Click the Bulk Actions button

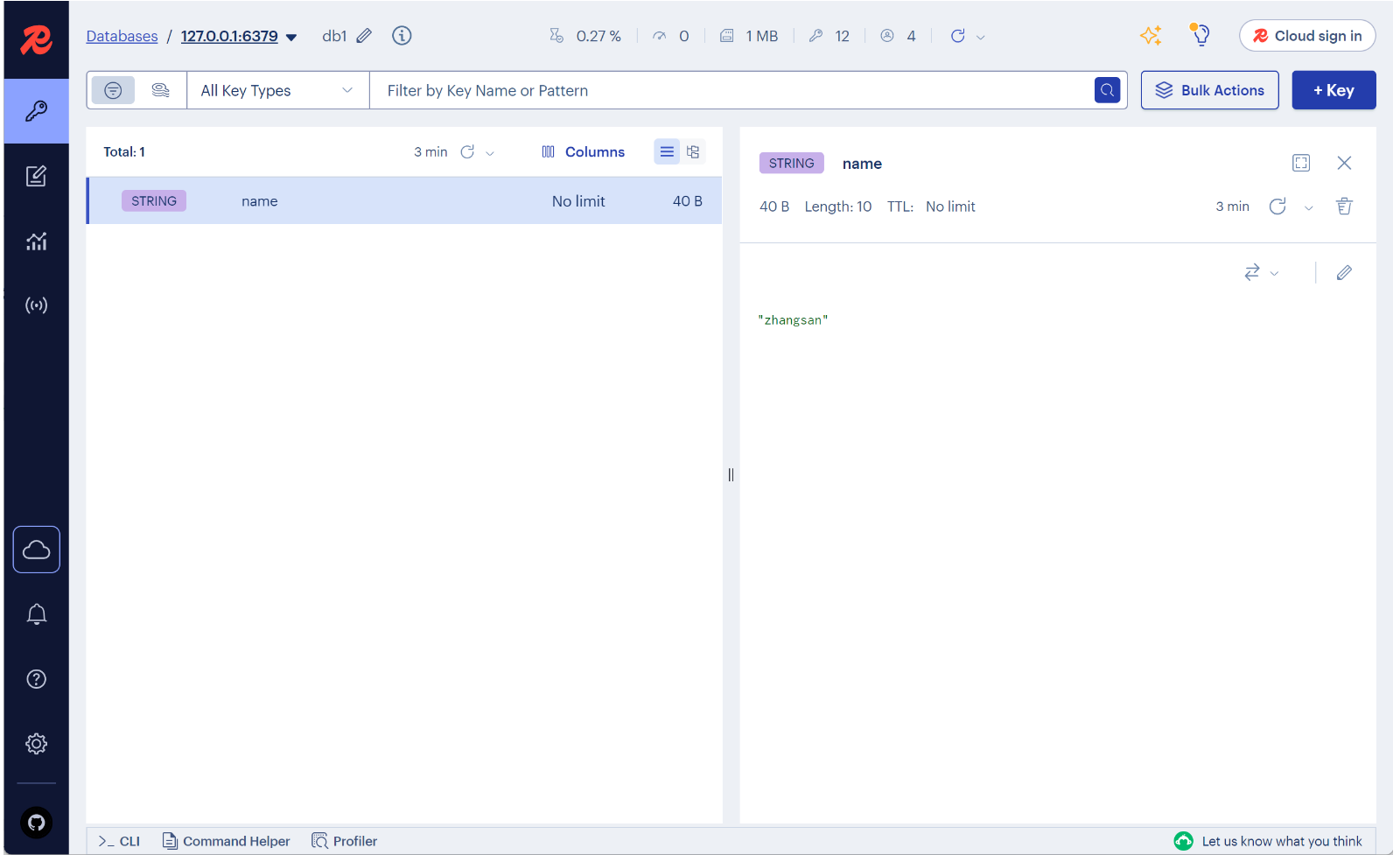pos(1209,90)
